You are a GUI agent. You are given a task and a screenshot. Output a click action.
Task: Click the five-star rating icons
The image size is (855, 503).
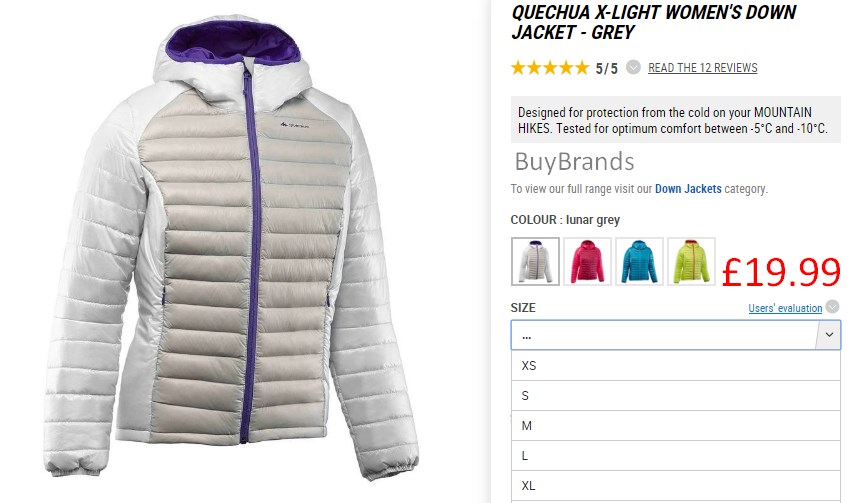tap(550, 68)
